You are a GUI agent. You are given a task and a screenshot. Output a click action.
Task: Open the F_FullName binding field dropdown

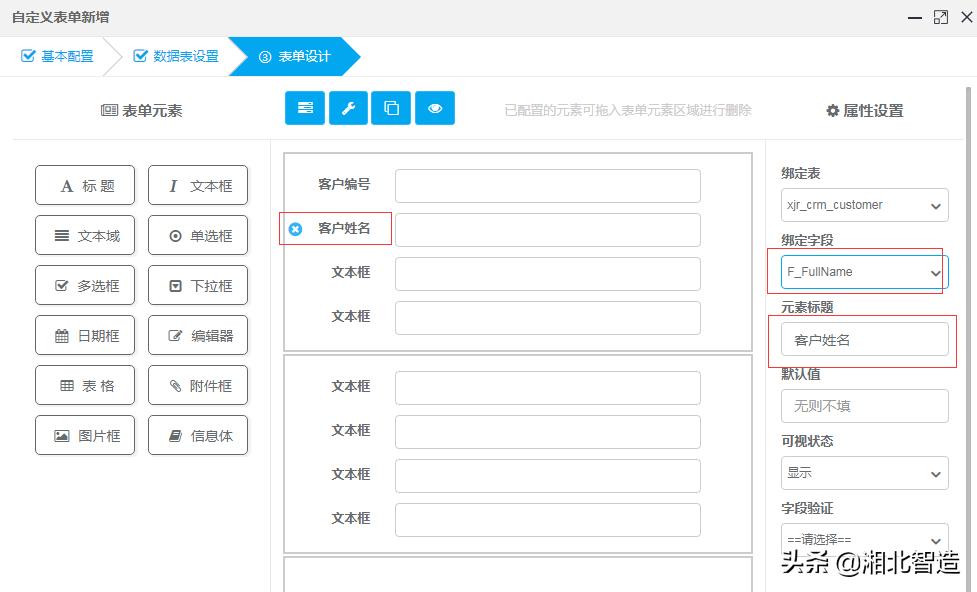[864, 271]
